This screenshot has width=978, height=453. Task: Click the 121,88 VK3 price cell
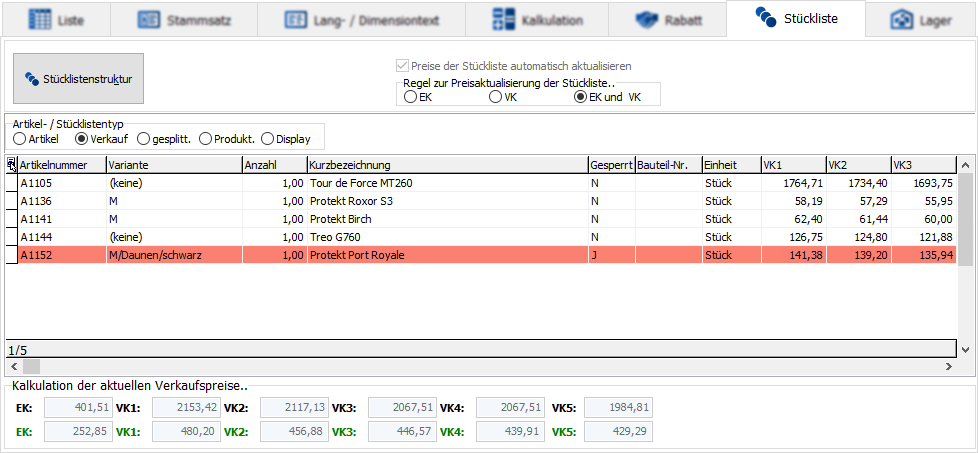coord(924,237)
